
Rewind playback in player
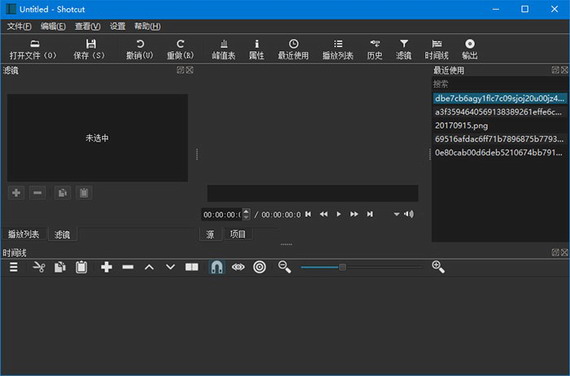point(324,214)
